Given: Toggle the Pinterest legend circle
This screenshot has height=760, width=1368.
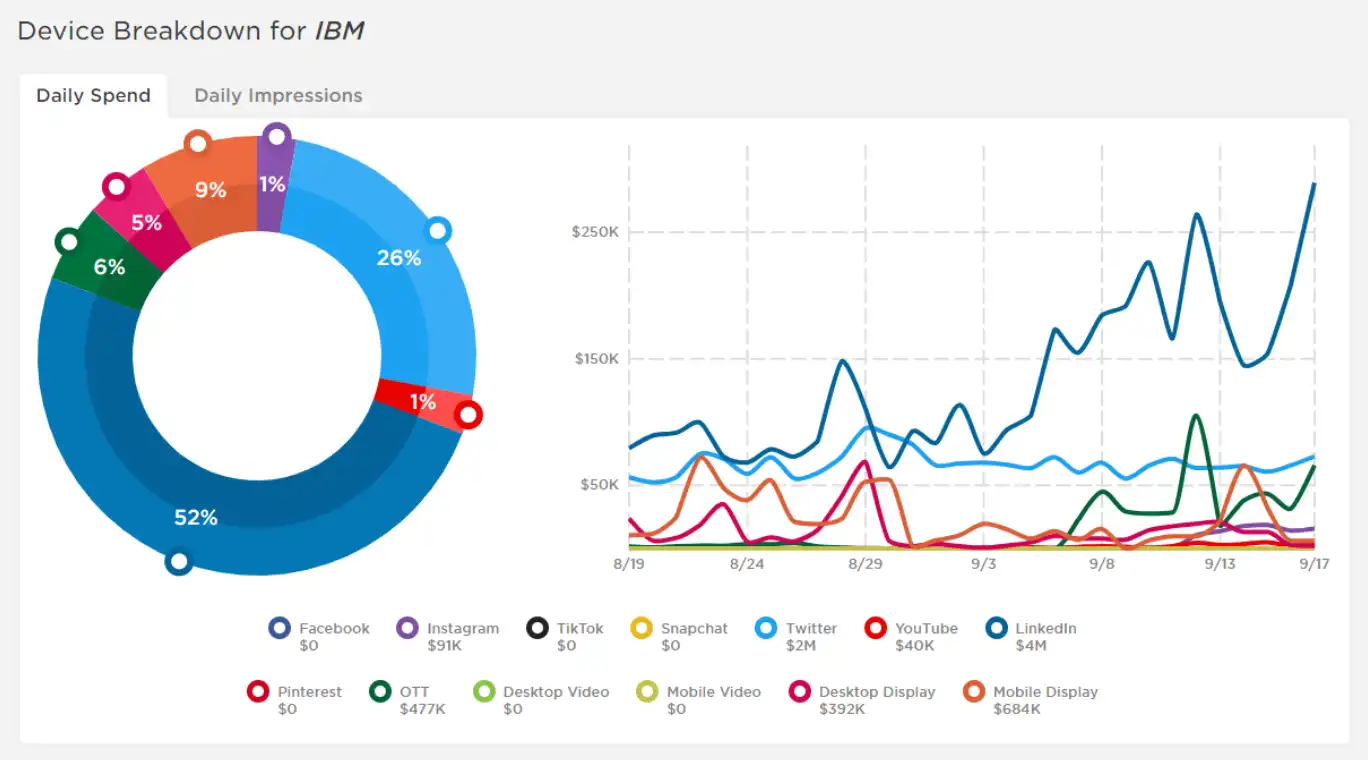Looking at the screenshot, I should pyautogui.click(x=258, y=691).
